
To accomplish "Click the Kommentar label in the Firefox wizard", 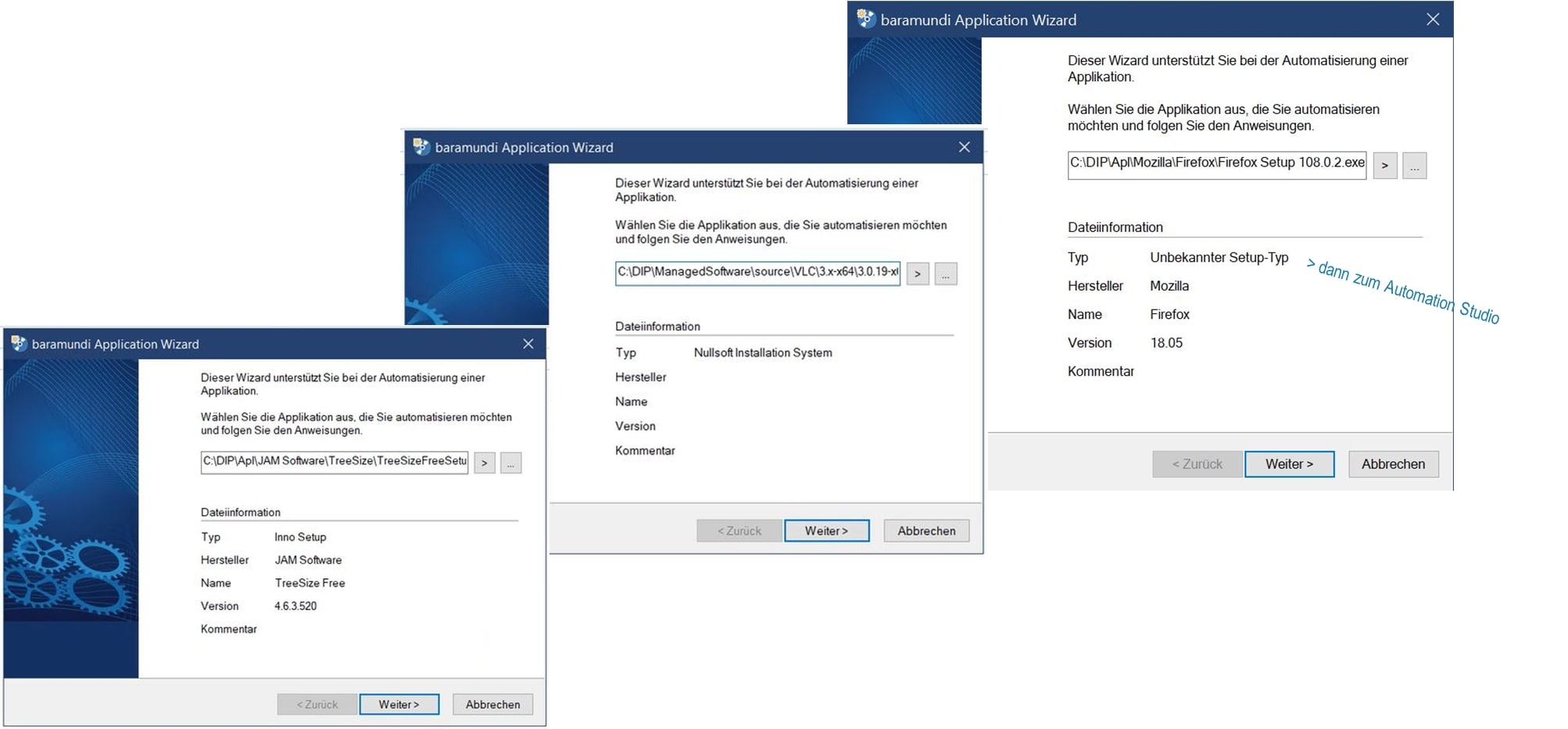I will tap(1101, 371).
